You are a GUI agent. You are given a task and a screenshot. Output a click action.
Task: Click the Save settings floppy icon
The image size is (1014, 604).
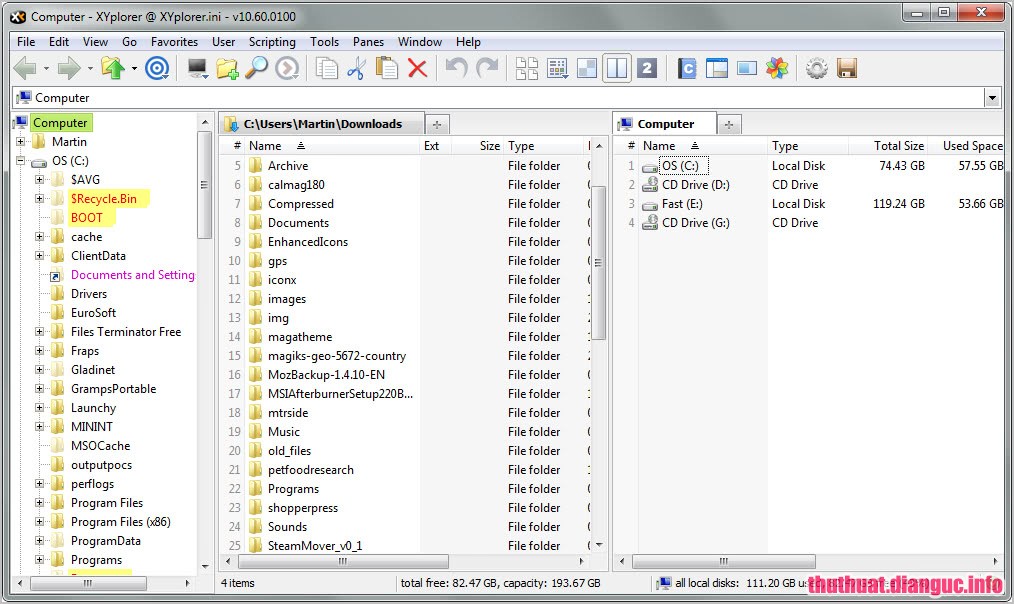(847, 68)
